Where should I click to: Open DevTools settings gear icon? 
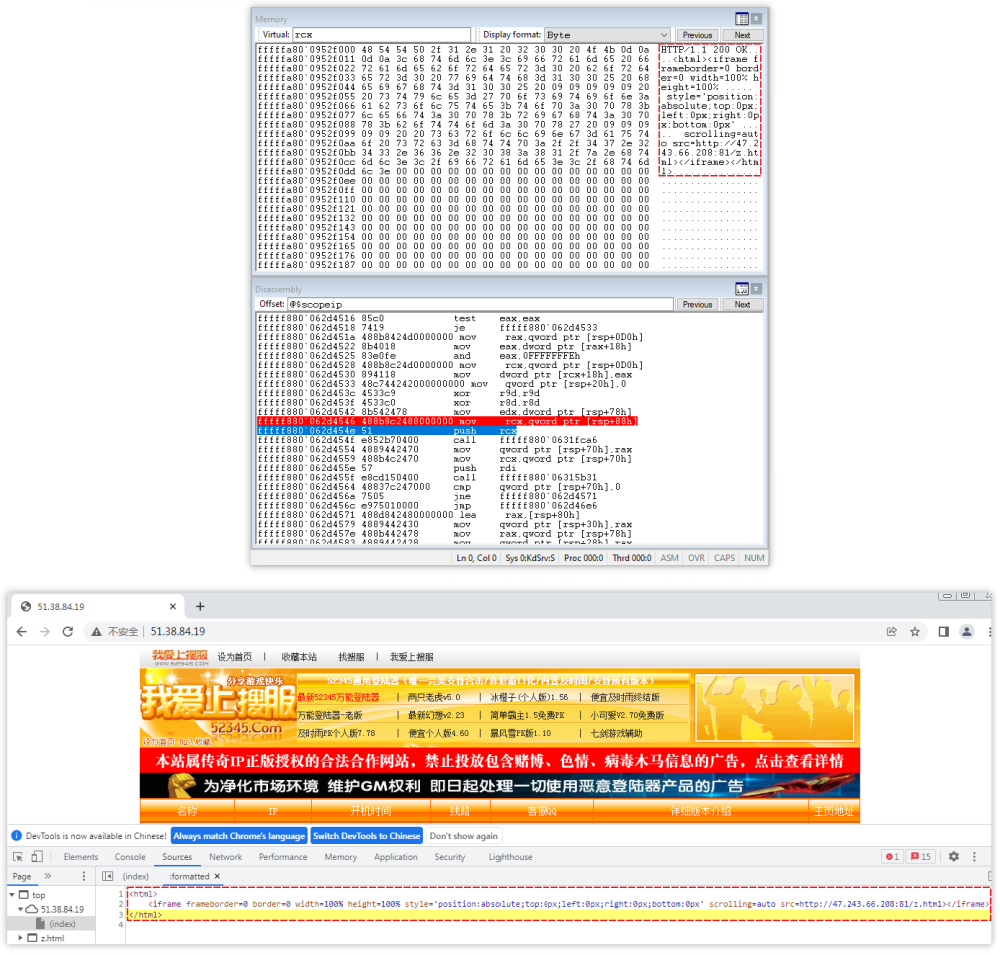[953, 857]
